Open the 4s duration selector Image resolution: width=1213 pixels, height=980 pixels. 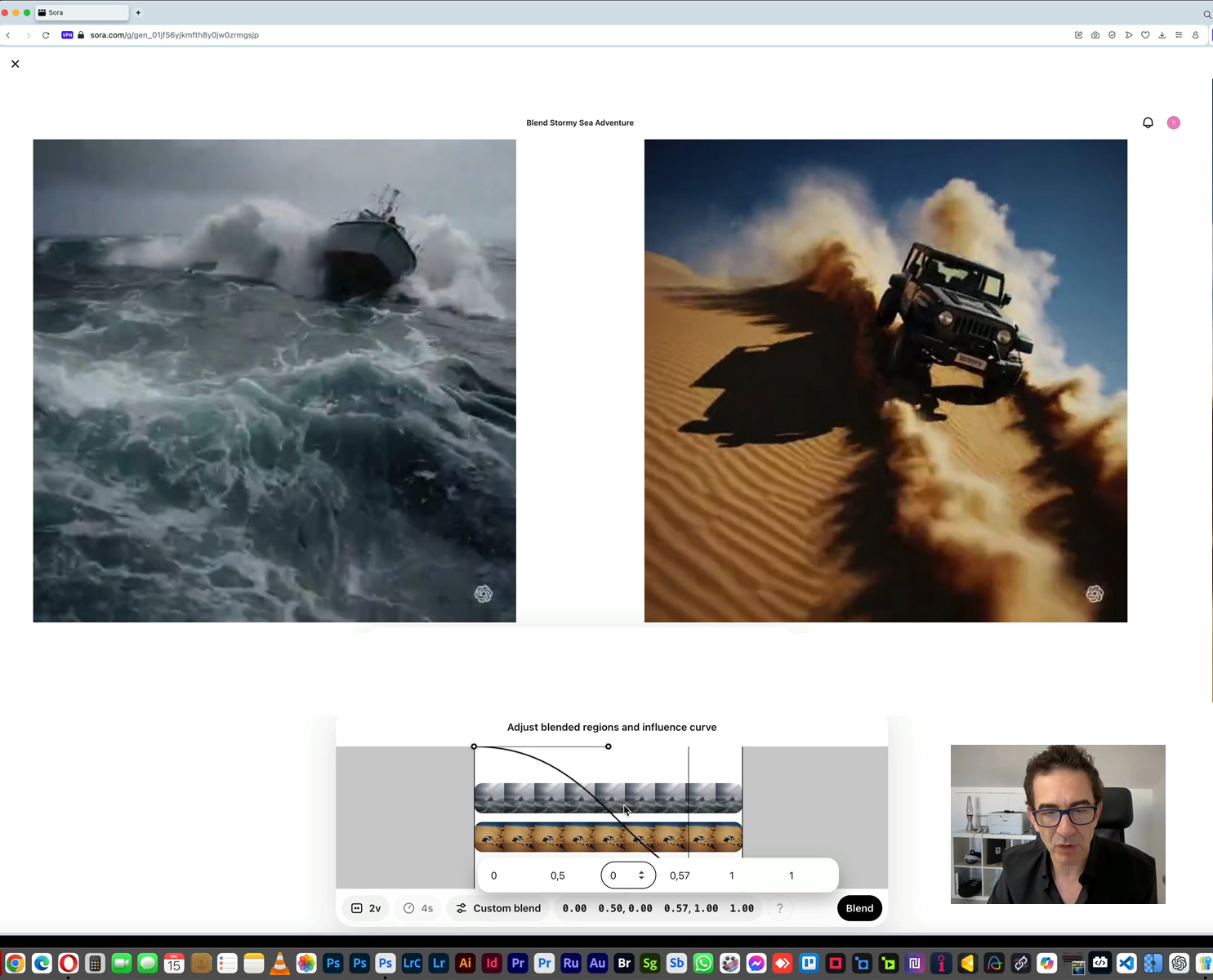(x=418, y=908)
